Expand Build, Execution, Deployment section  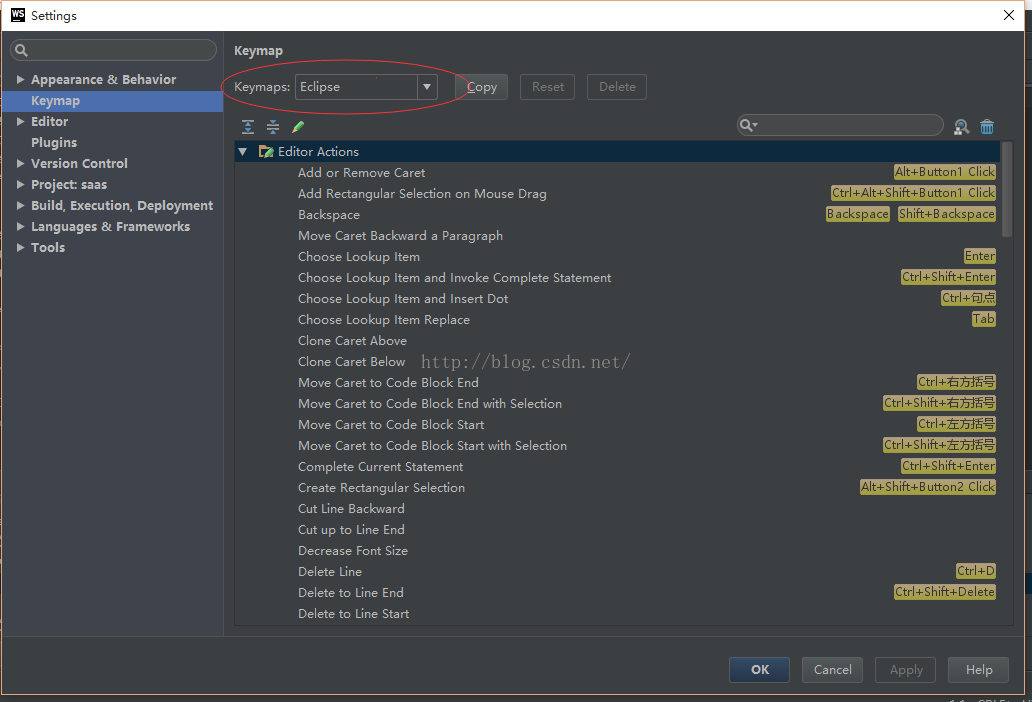pos(20,205)
